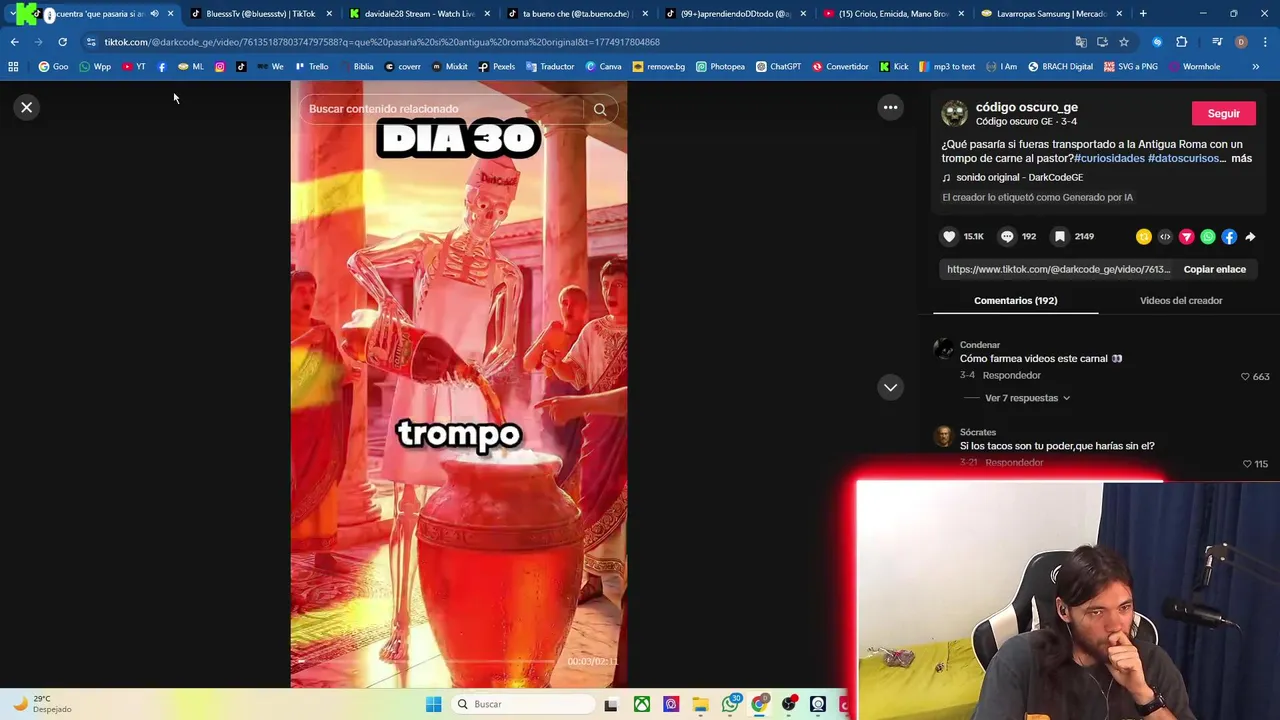
Task: Open Chrome three-dot menu
Action: pos(1266,42)
